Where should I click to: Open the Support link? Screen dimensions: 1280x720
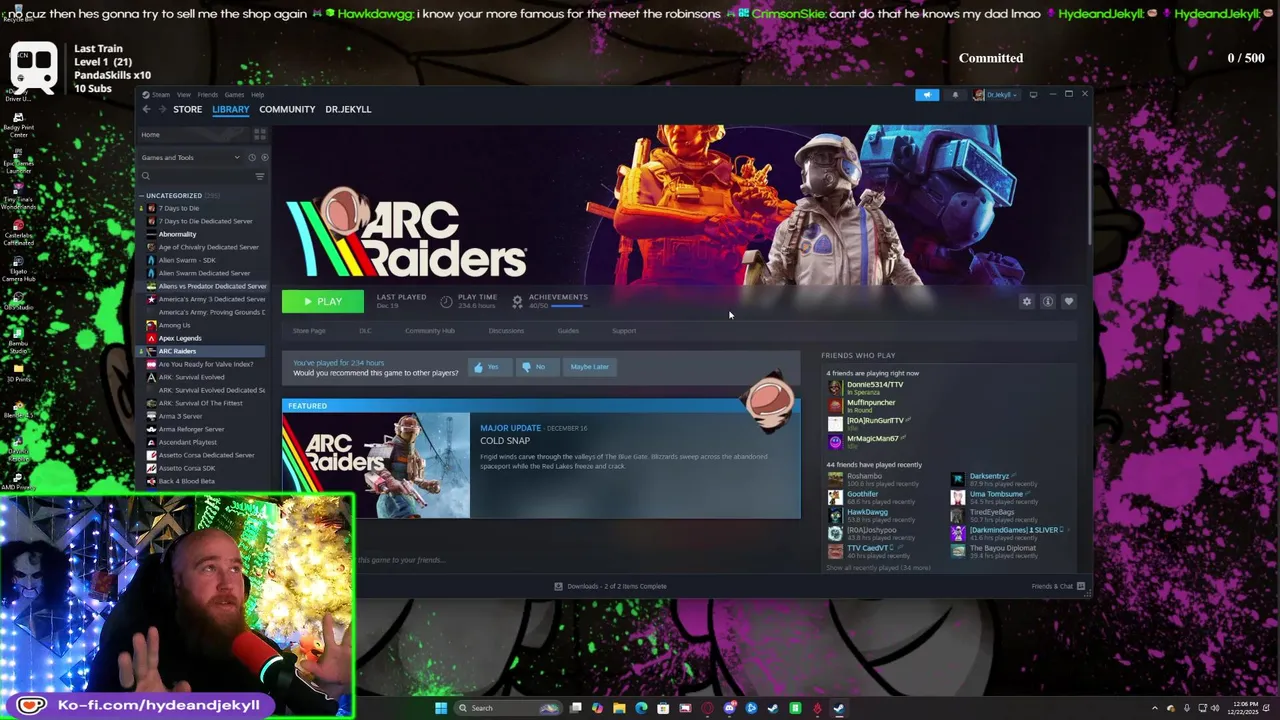pos(624,331)
